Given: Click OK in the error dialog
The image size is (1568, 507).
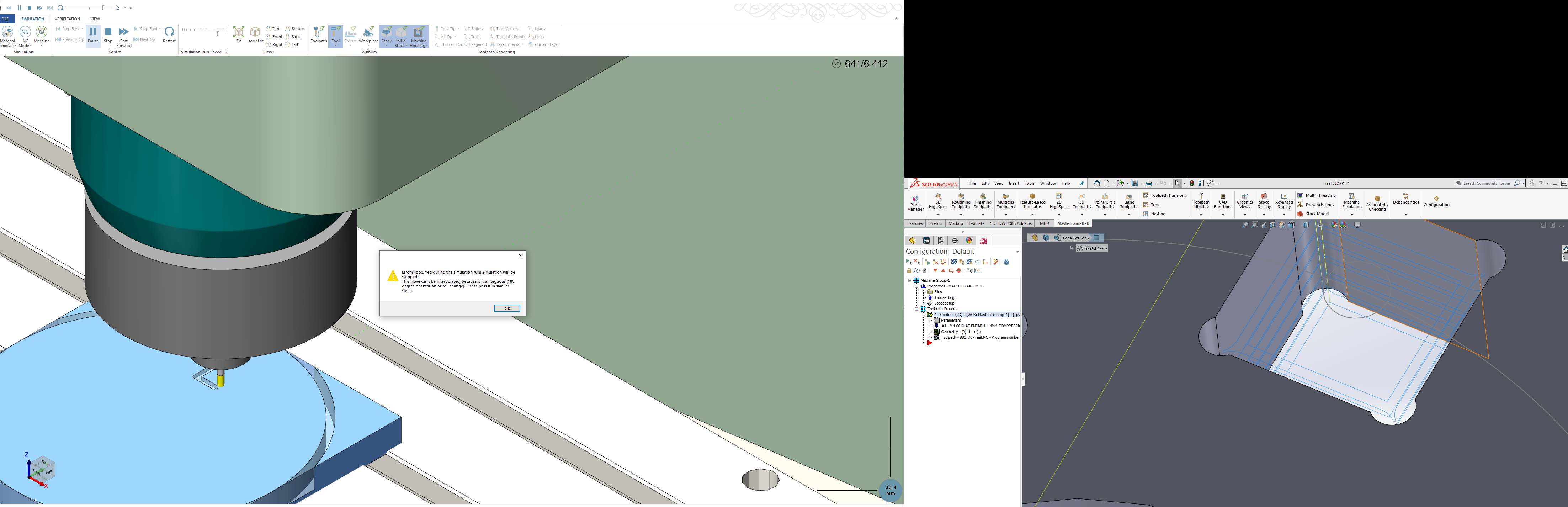Looking at the screenshot, I should tap(507, 308).
